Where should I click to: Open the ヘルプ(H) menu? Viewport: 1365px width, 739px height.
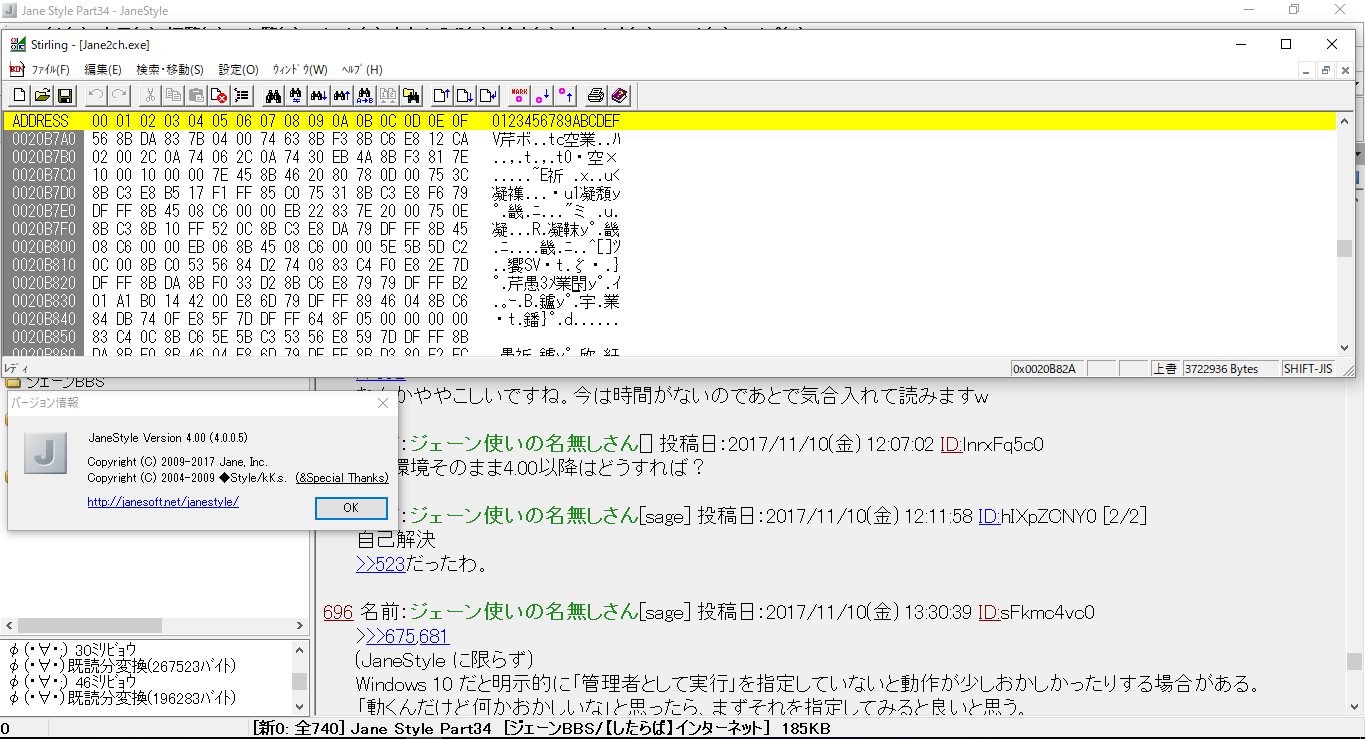coord(362,70)
